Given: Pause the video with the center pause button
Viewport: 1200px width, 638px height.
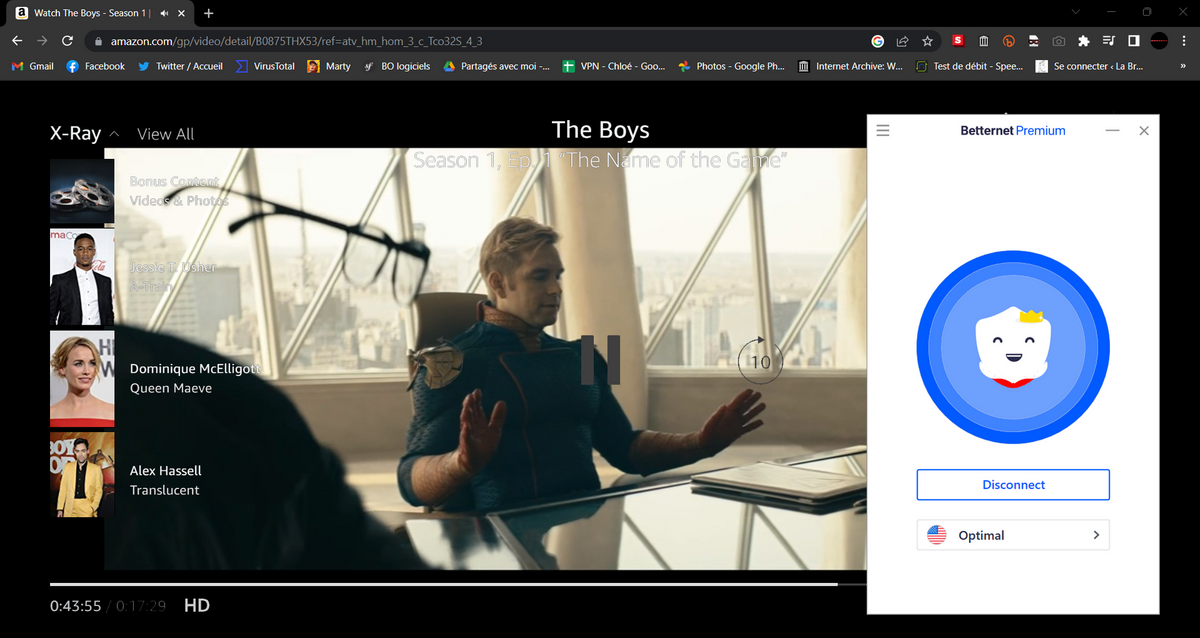Looking at the screenshot, I should (x=600, y=359).
